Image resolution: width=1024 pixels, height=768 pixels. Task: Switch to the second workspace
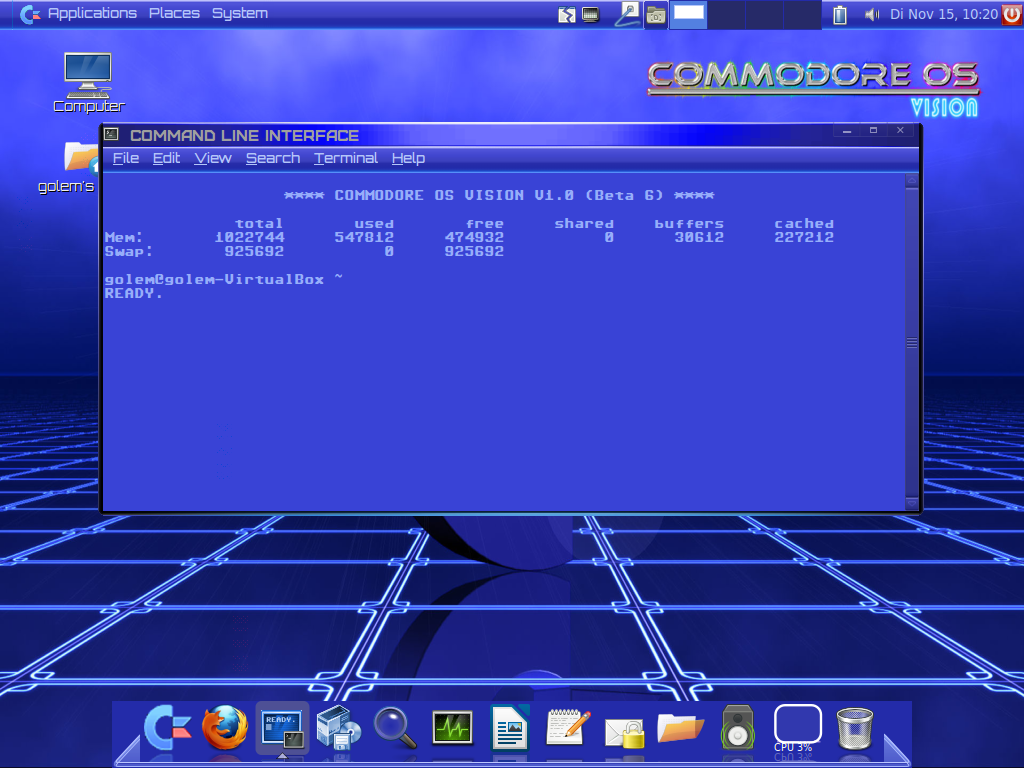(726, 14)
